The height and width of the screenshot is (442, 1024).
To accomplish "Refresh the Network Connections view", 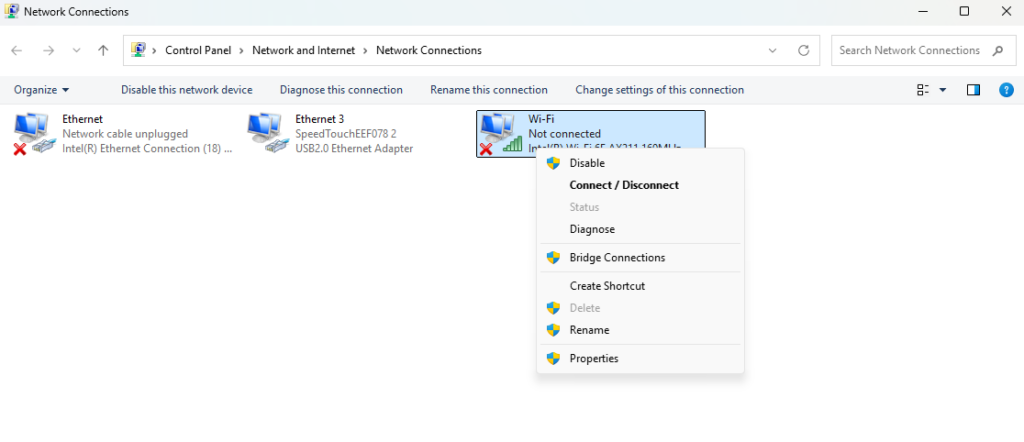I will (804, 50).
